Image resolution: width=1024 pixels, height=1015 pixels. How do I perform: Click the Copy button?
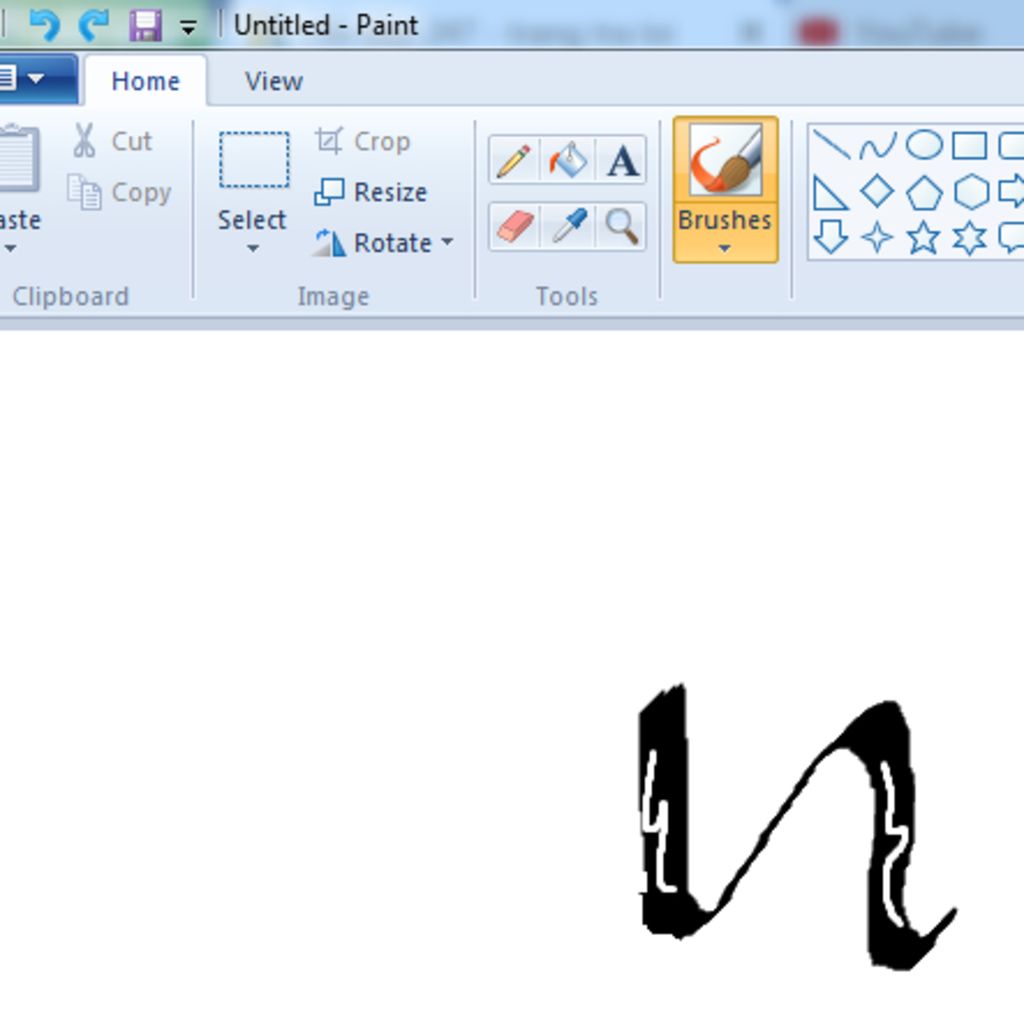[x=120, y=192]
